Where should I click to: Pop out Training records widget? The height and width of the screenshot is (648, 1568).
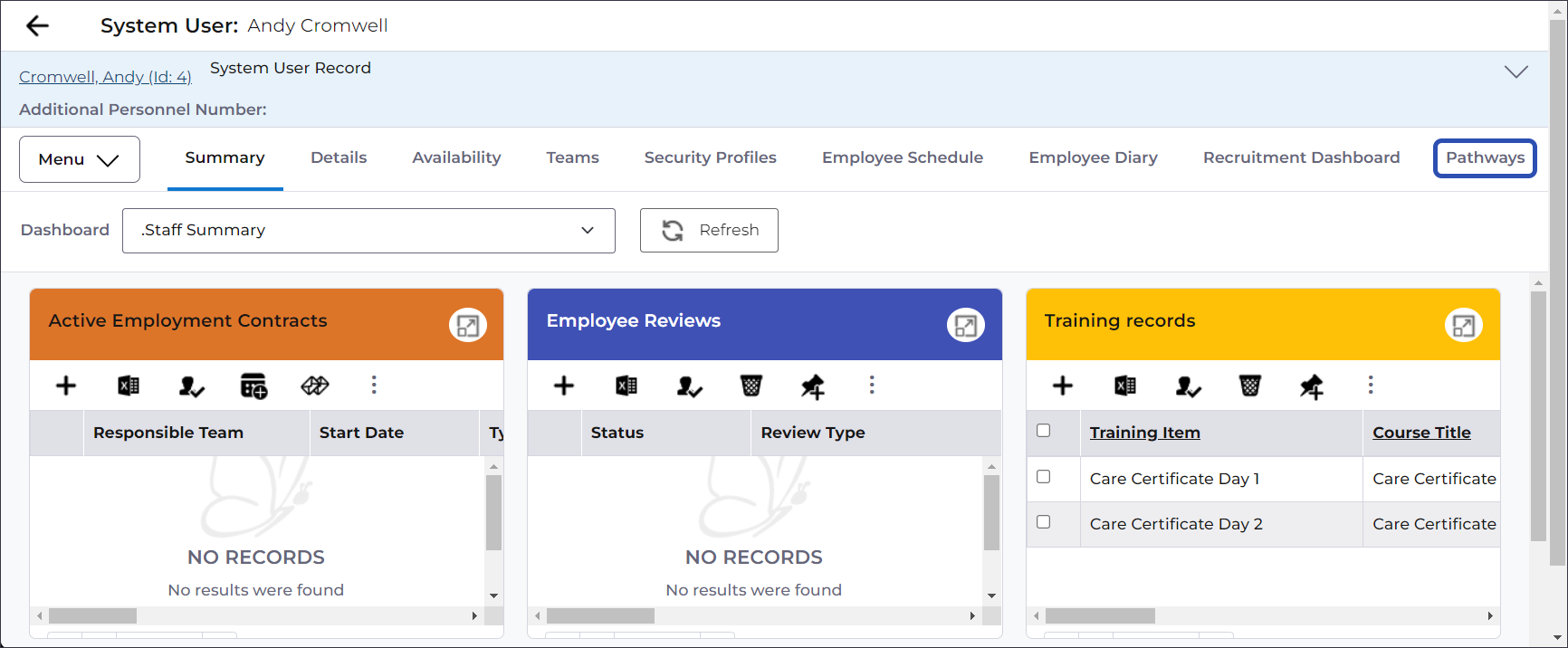click(1464, 325)
